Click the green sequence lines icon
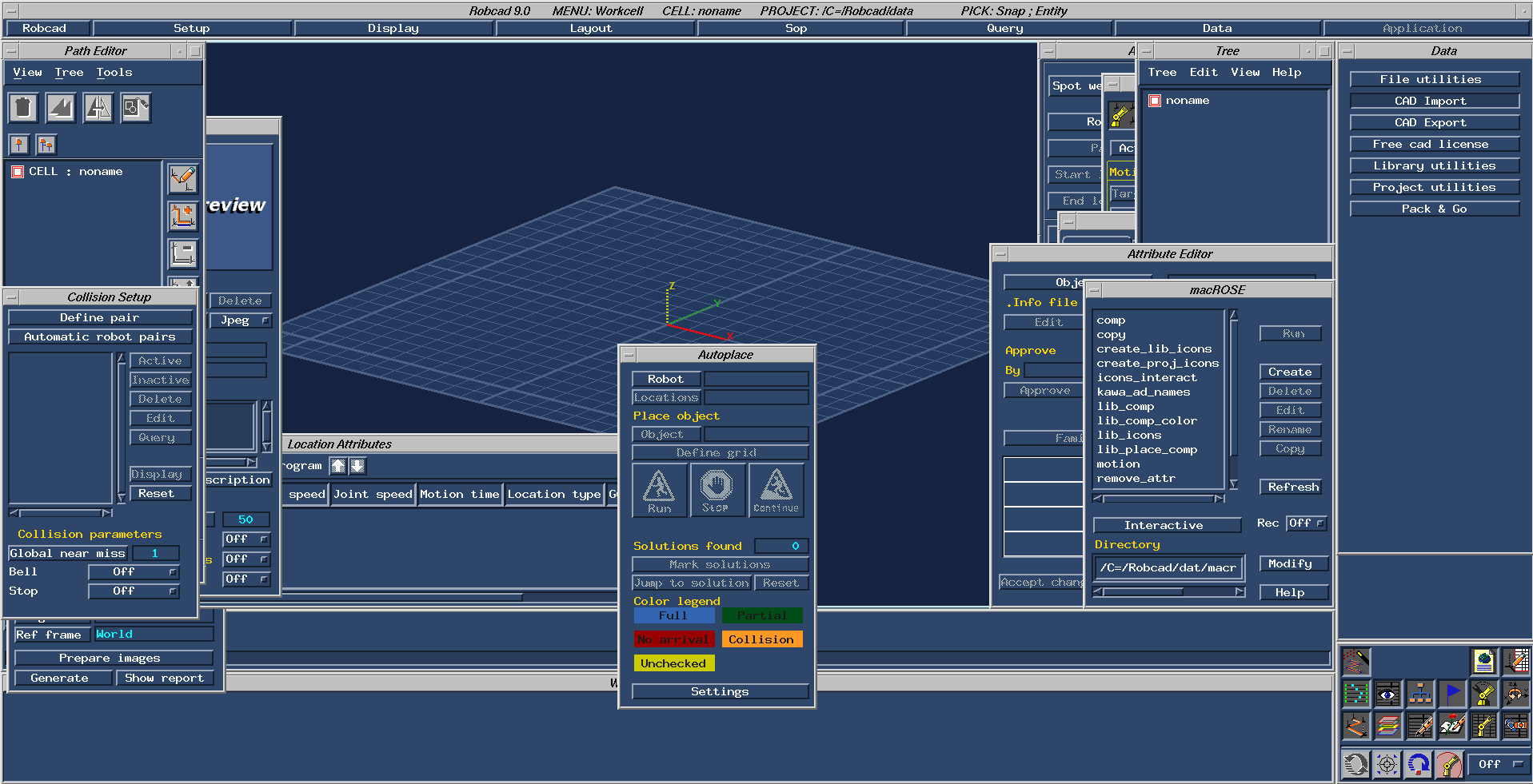The image size is (1533, 784). click(x=1355, y=694)
